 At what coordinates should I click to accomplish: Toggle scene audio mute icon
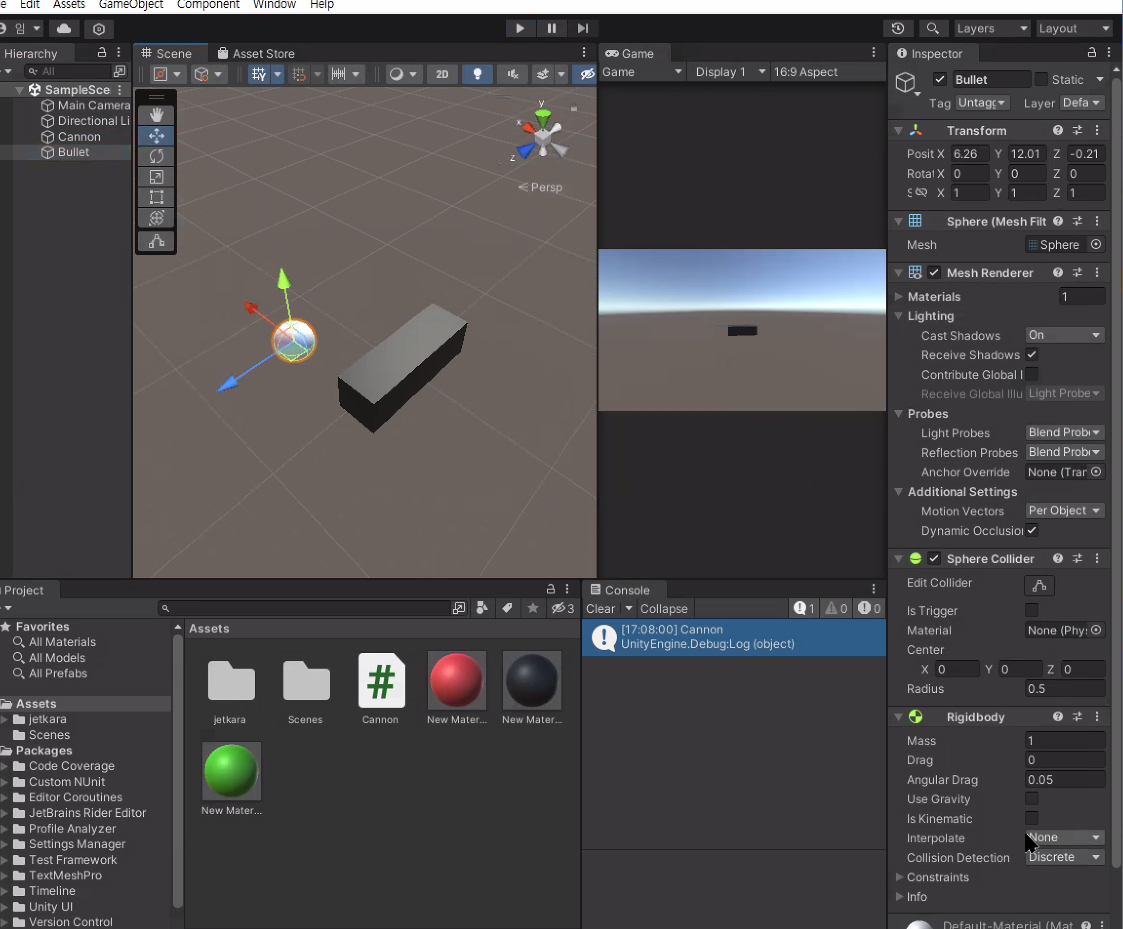(x=513, y=74)
